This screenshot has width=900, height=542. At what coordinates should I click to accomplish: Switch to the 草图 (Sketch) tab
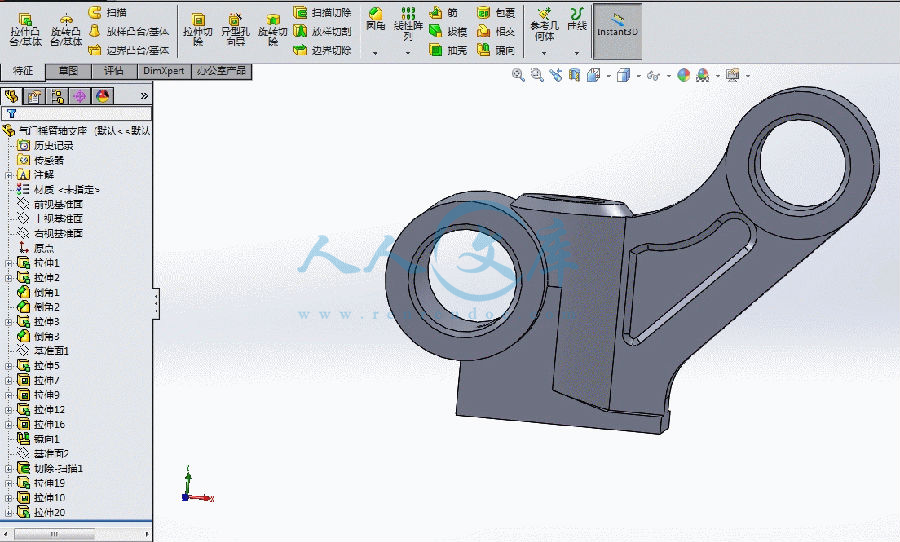tap(68, 71)
